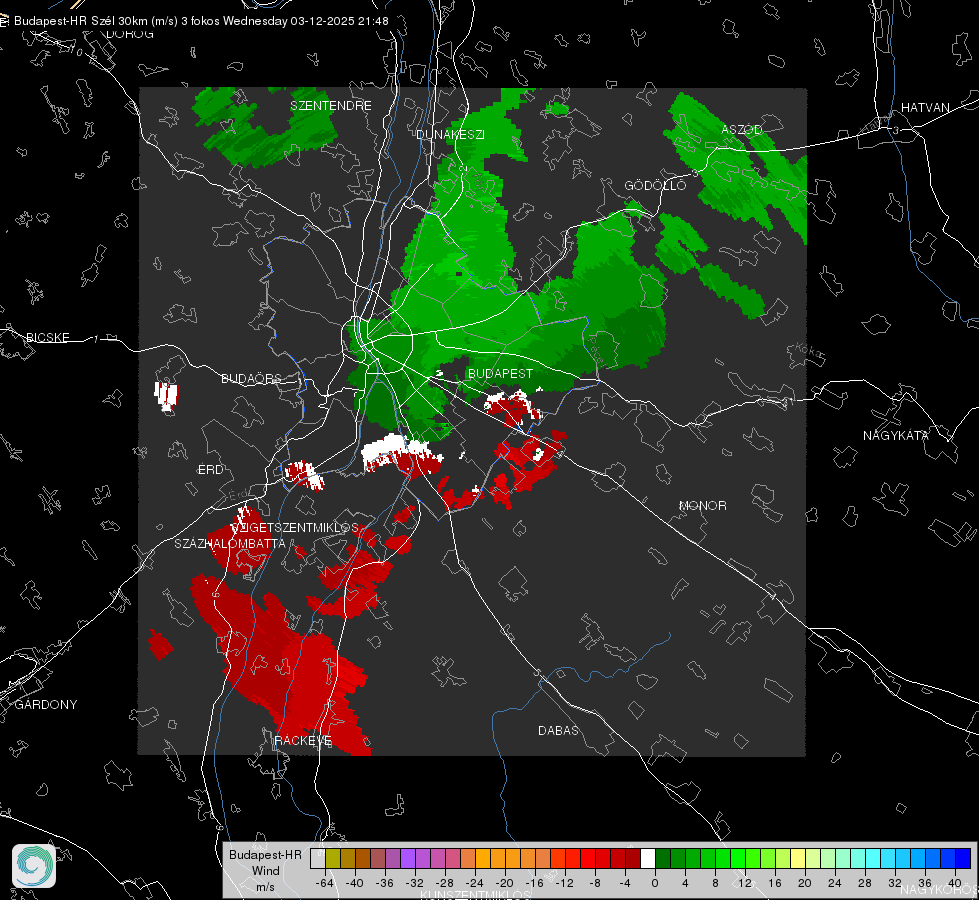The image size is (979, 900).
Task: Click the GÖDÖLLŐ town label
Action: click(x=655, y=185)
